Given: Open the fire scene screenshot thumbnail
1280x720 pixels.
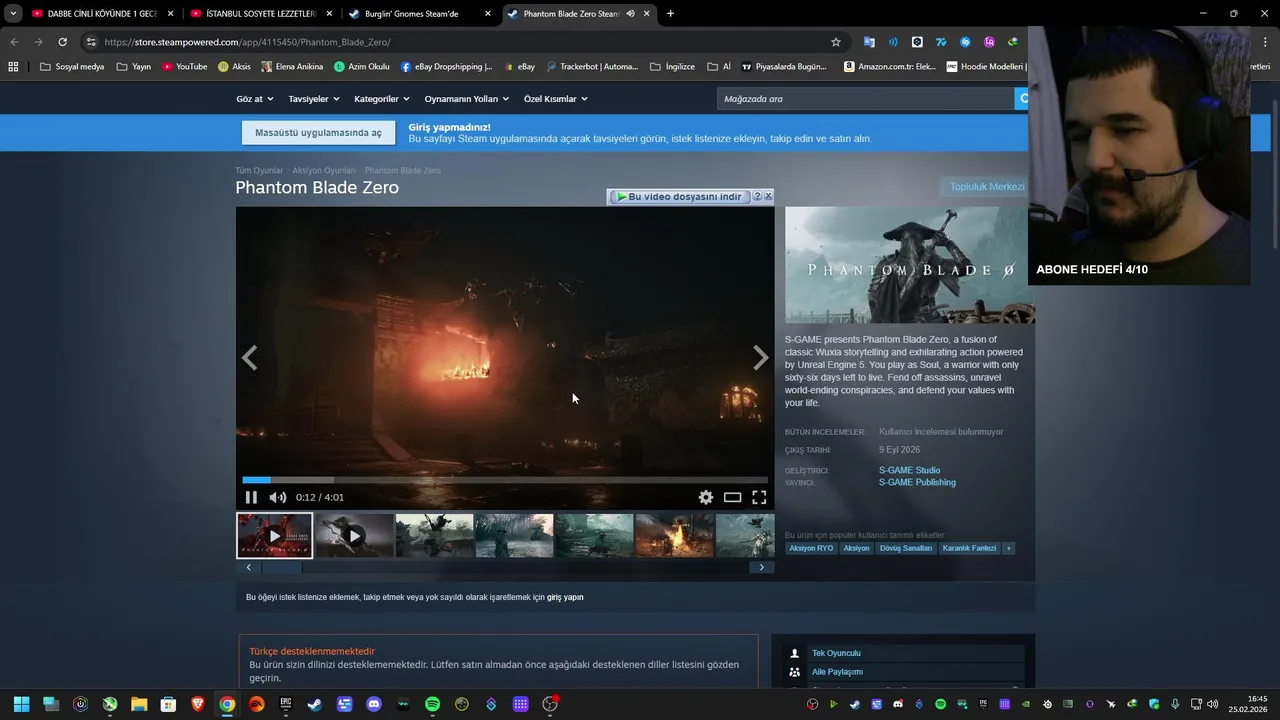Looking at the screenshot, I should pyautogui.click(x=674, y=535).
